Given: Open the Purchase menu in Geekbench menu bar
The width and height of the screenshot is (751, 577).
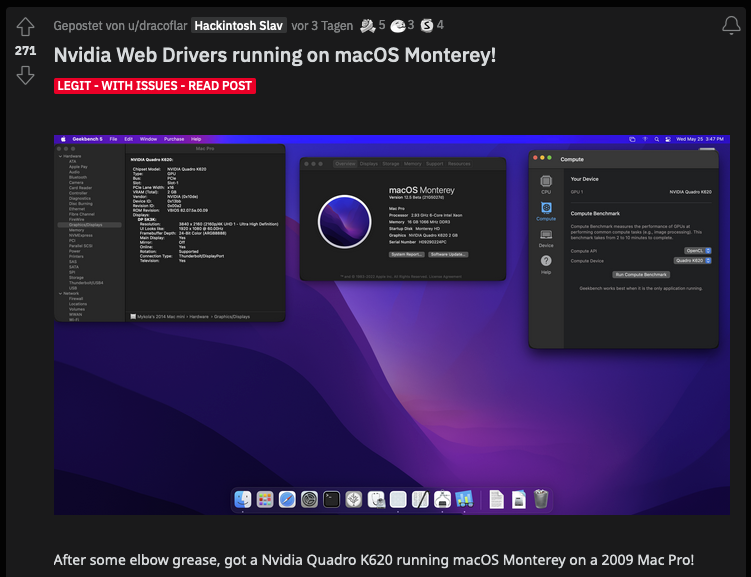Looking at the screenshot, I should (174, 139).
